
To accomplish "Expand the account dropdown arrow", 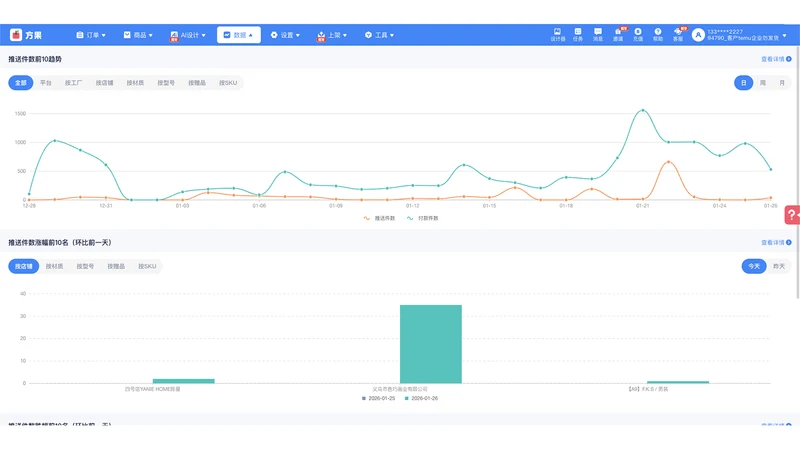I will [x=785, y=36].
